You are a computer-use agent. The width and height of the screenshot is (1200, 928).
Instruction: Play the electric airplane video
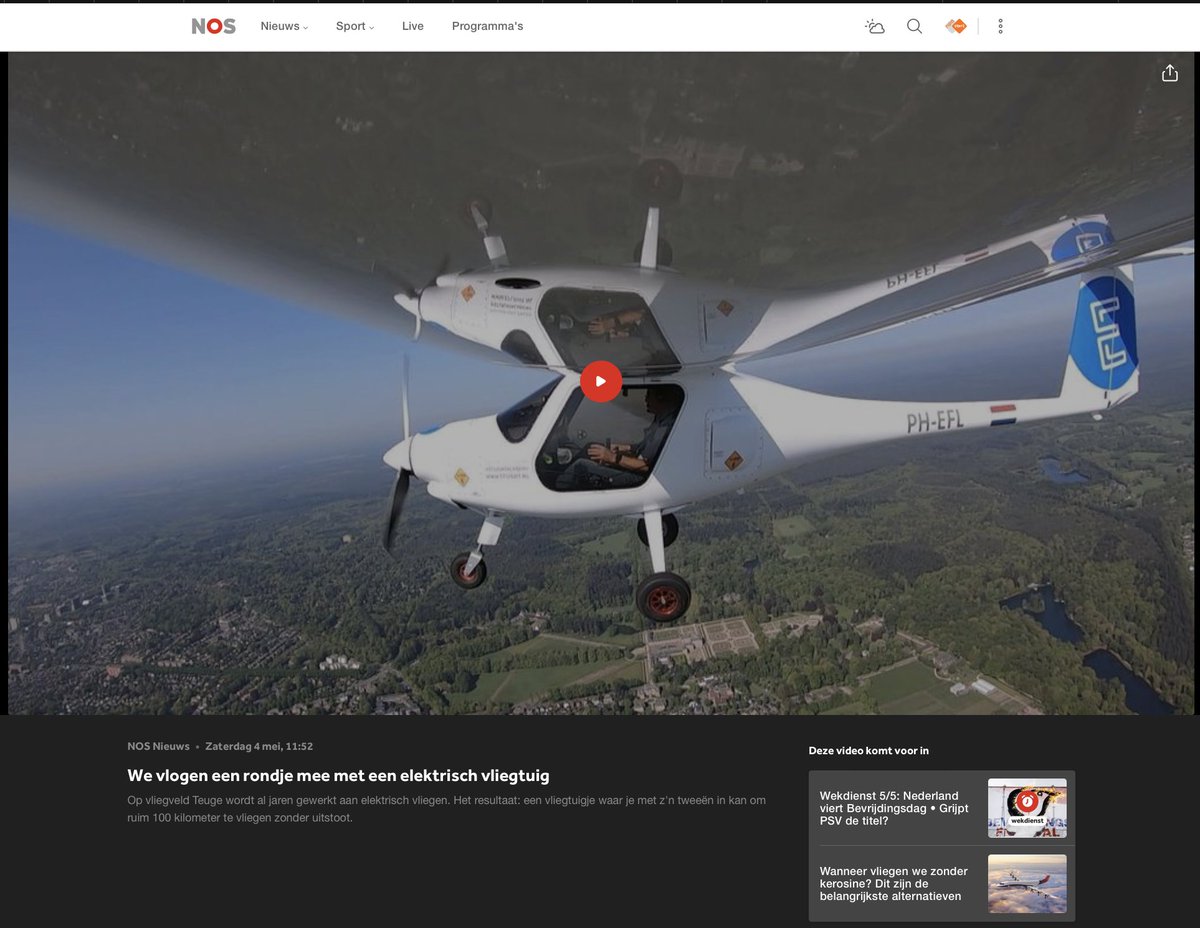click(601, 381)
